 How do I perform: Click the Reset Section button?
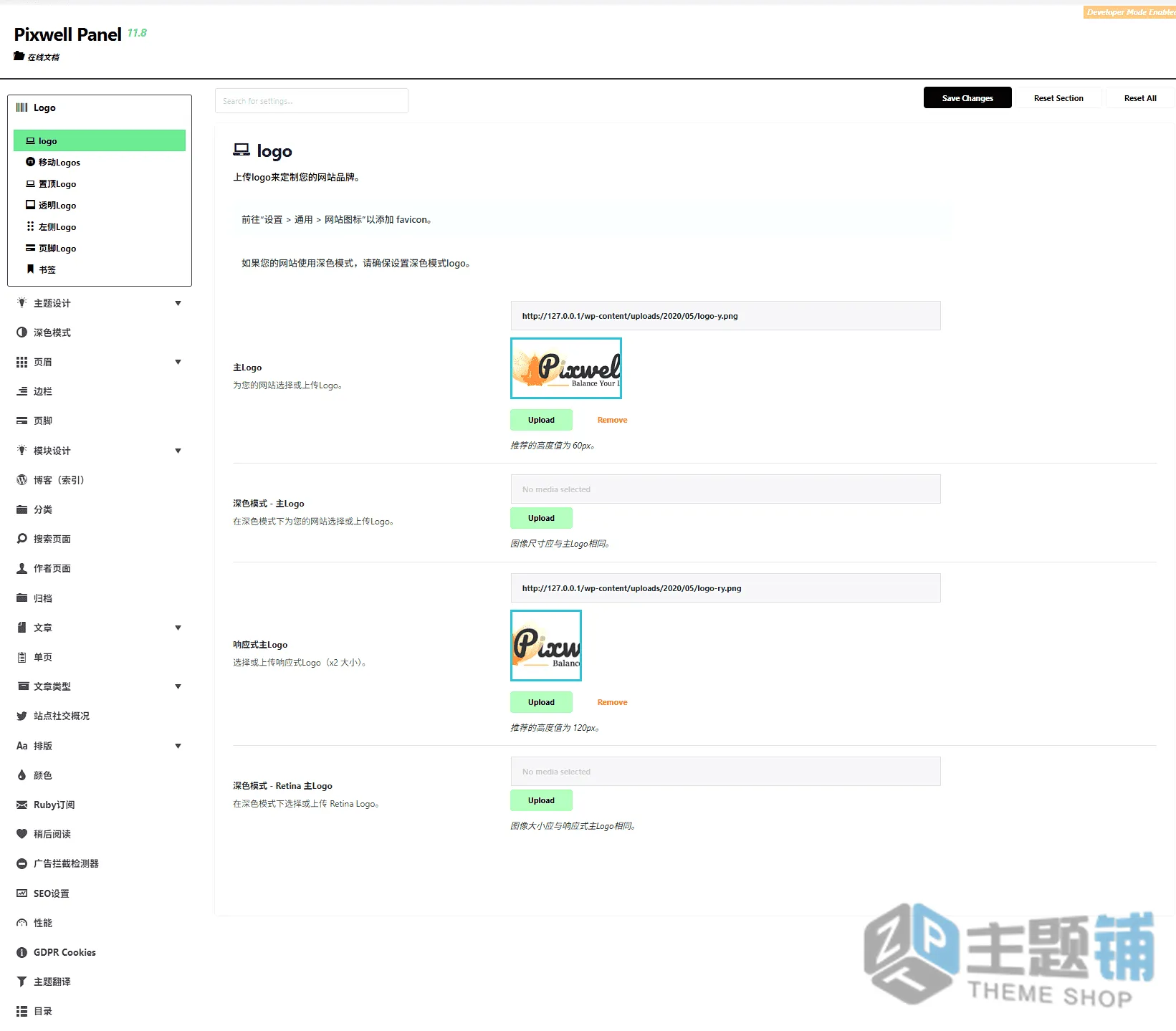(1058, 97)
